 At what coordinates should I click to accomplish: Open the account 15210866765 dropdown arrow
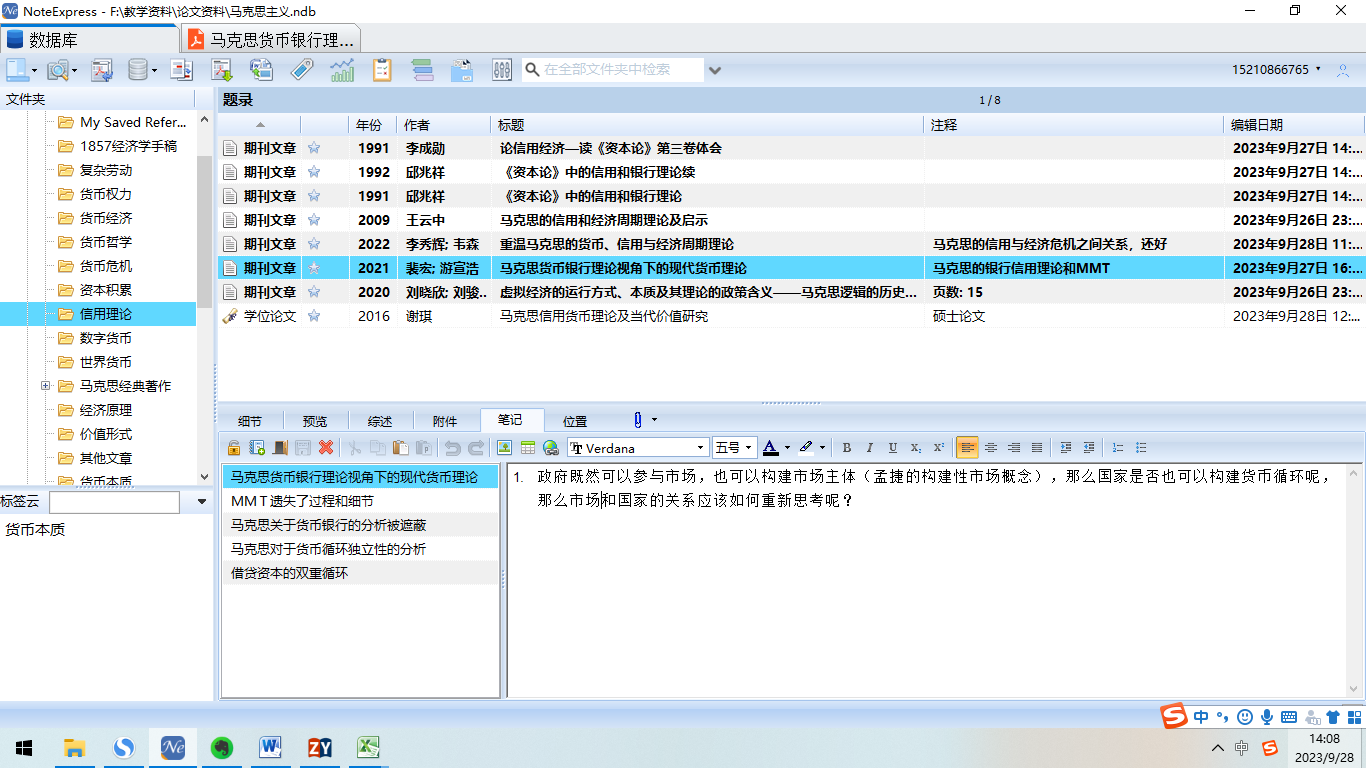click(x=1318, y=70)
